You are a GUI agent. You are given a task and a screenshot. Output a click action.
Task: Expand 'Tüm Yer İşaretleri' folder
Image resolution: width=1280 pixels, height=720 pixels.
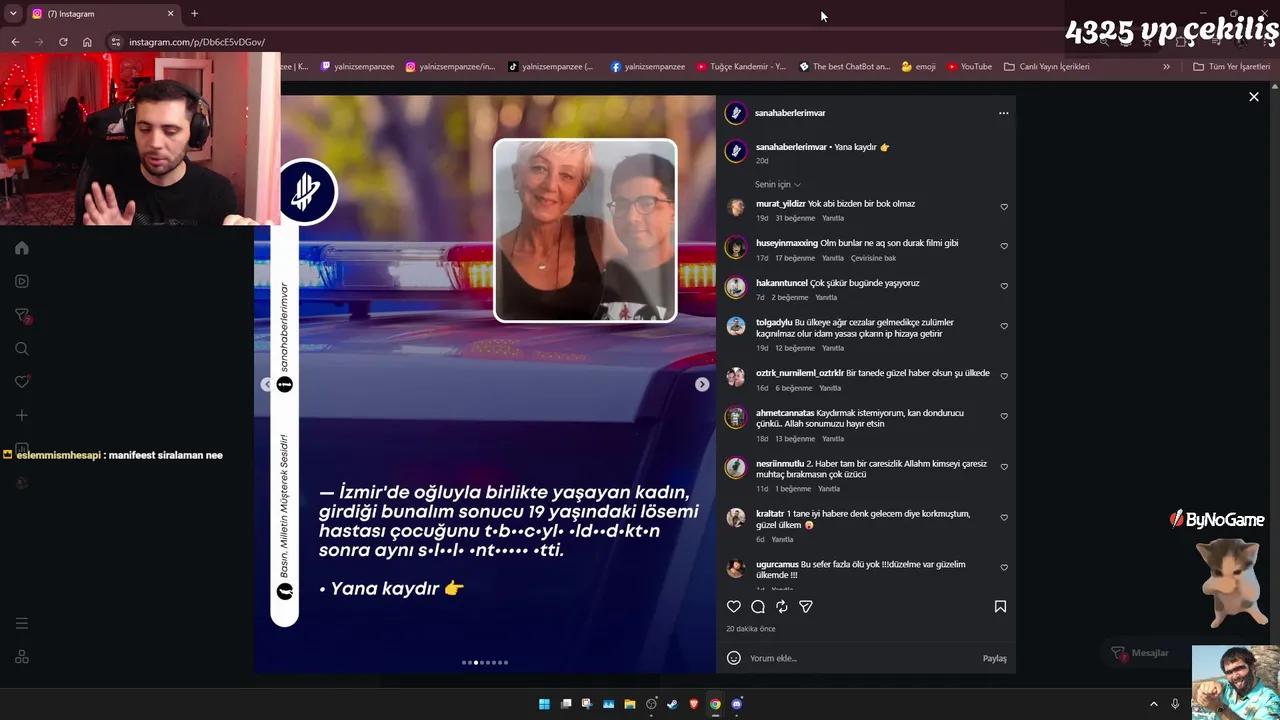[1232, 67]
